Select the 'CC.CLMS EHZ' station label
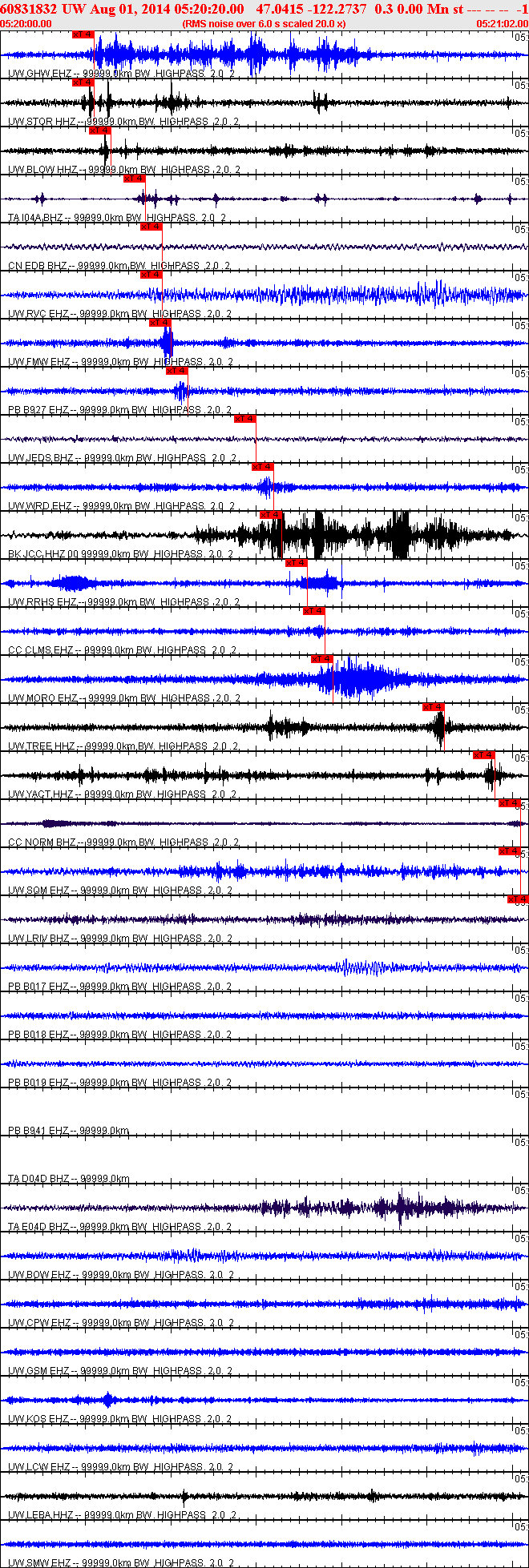Viewport: 529px width, 1568px height. coord(41,650)
